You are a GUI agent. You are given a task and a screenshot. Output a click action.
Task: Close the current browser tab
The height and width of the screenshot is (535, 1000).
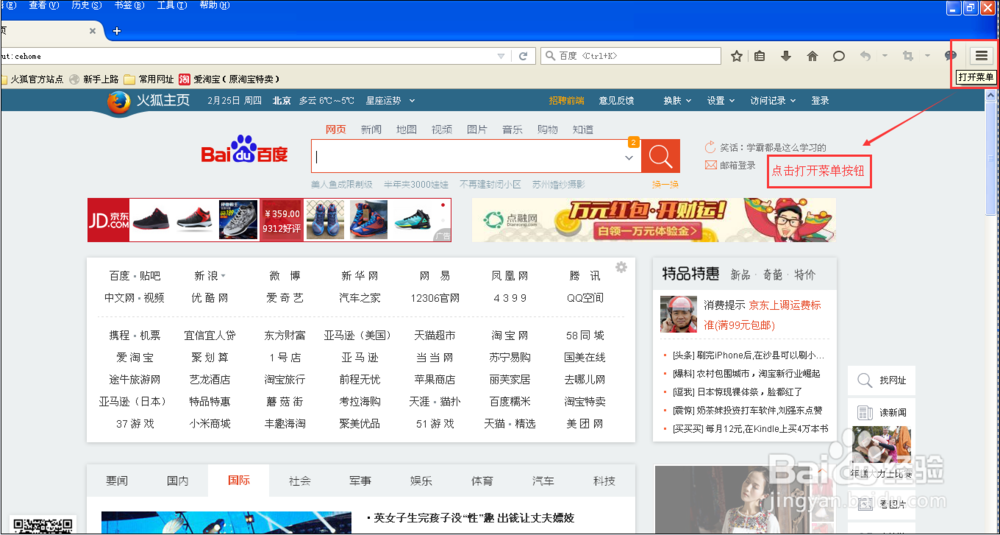[92, 31]
